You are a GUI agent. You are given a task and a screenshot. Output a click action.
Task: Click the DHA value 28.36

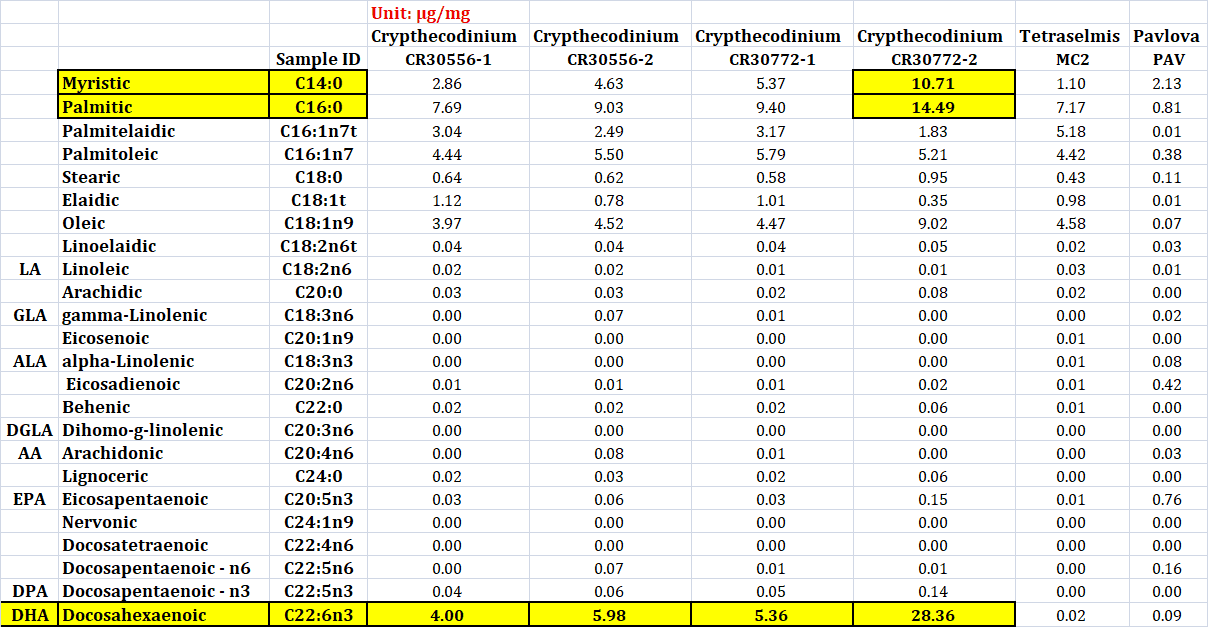(934, 615)
